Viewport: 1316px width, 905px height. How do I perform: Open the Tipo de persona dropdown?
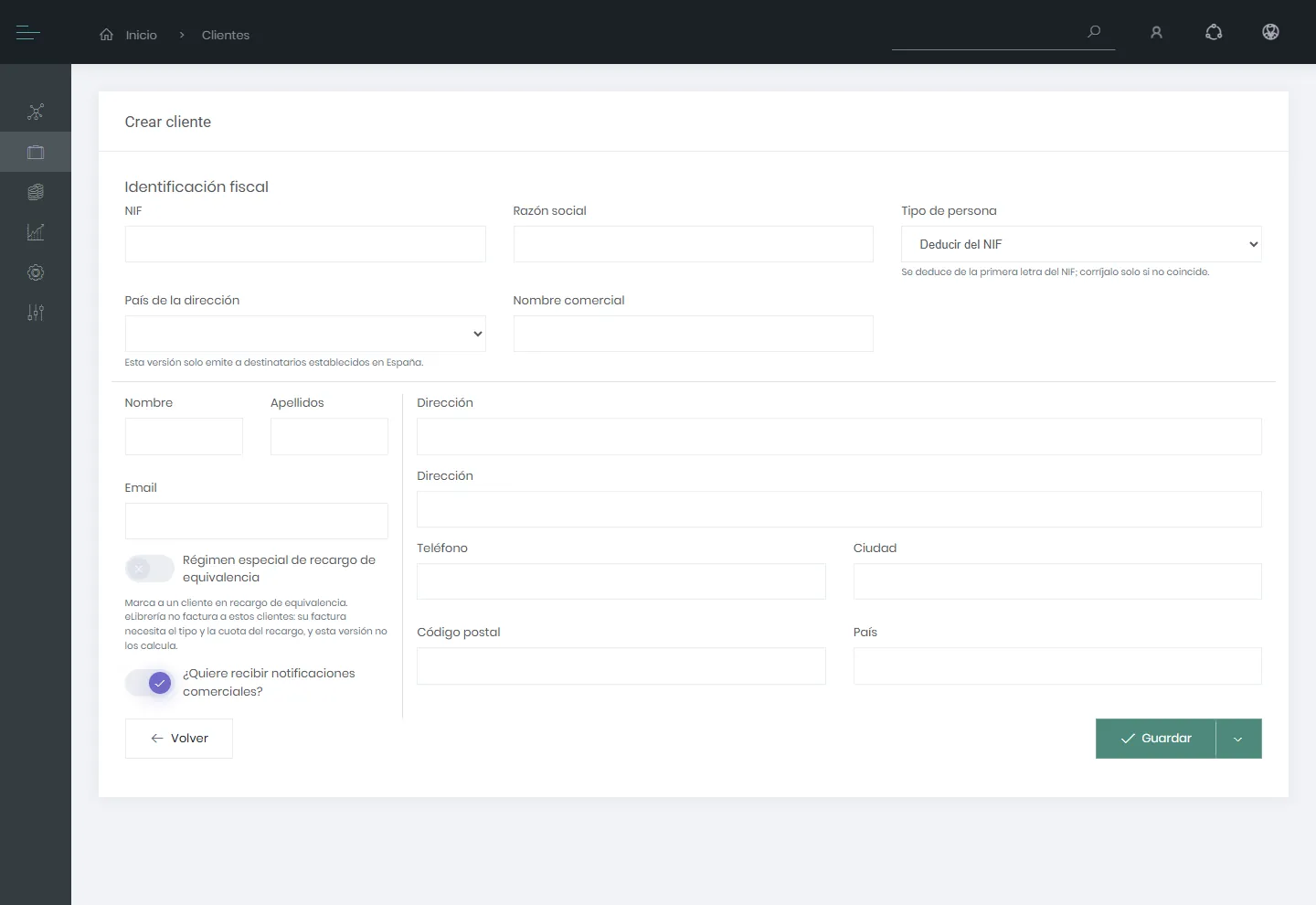(x=1081, y=244)
